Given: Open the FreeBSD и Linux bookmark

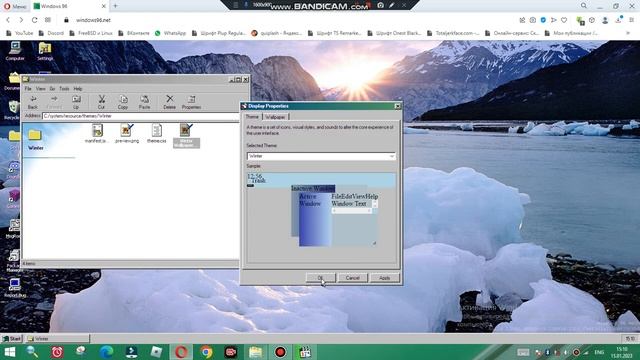Looking at the screenshot, I should pos(91,33).
